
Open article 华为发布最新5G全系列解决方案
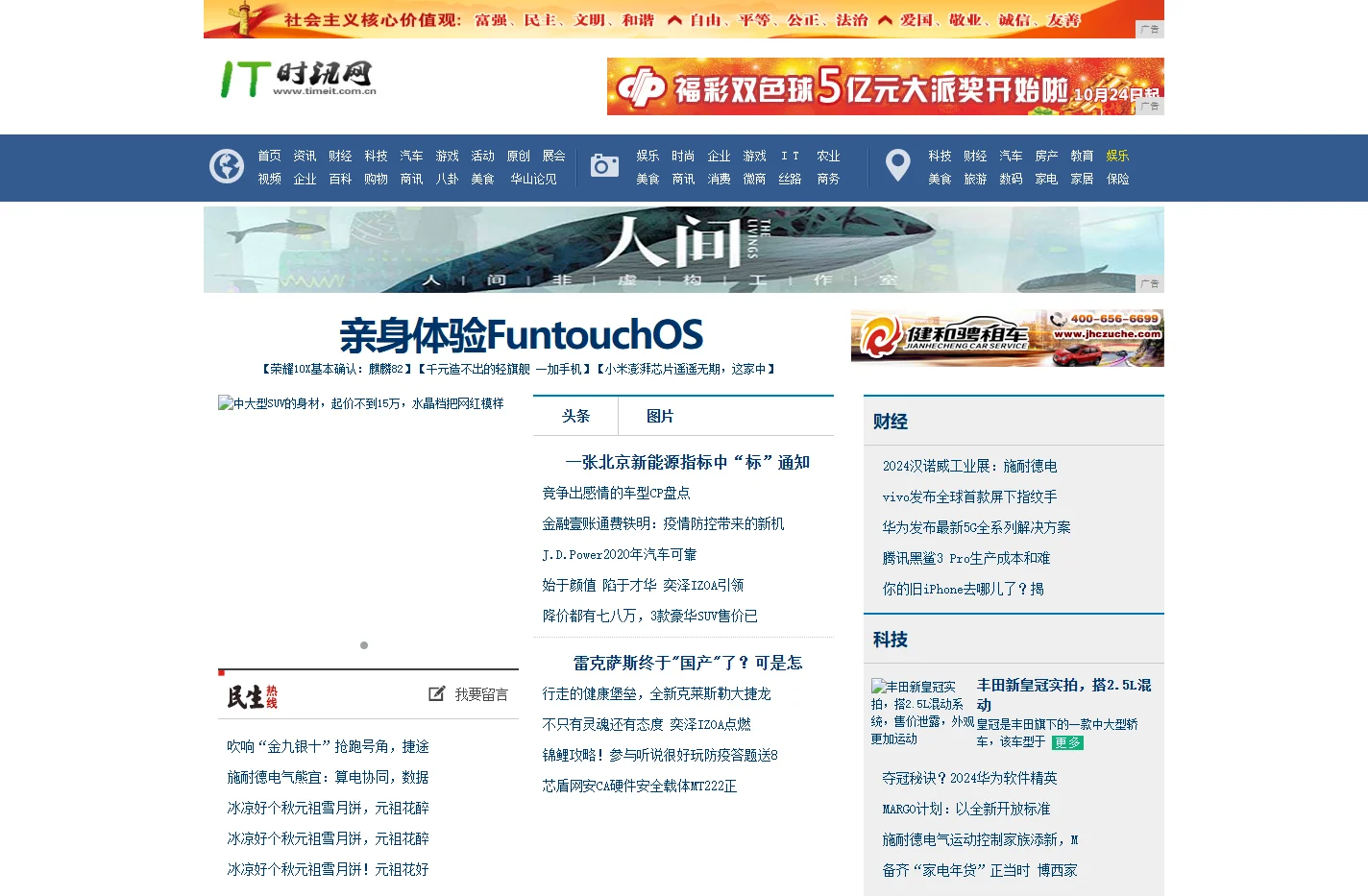click(976, 527)
